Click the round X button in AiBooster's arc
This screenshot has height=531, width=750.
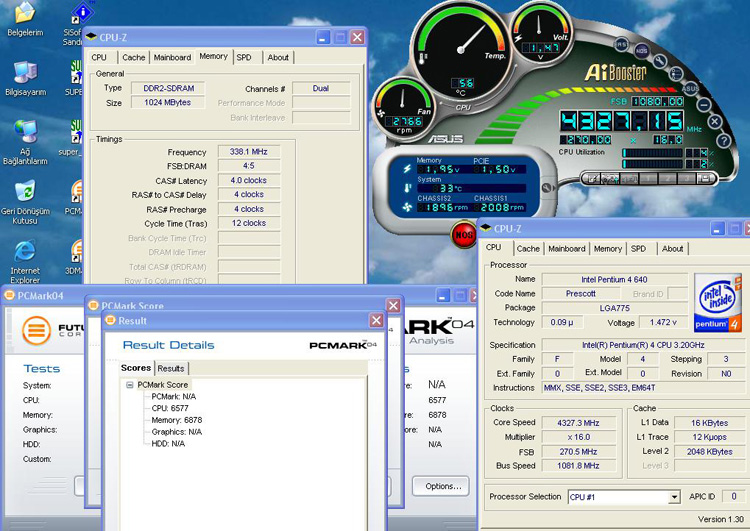[715, 122]
